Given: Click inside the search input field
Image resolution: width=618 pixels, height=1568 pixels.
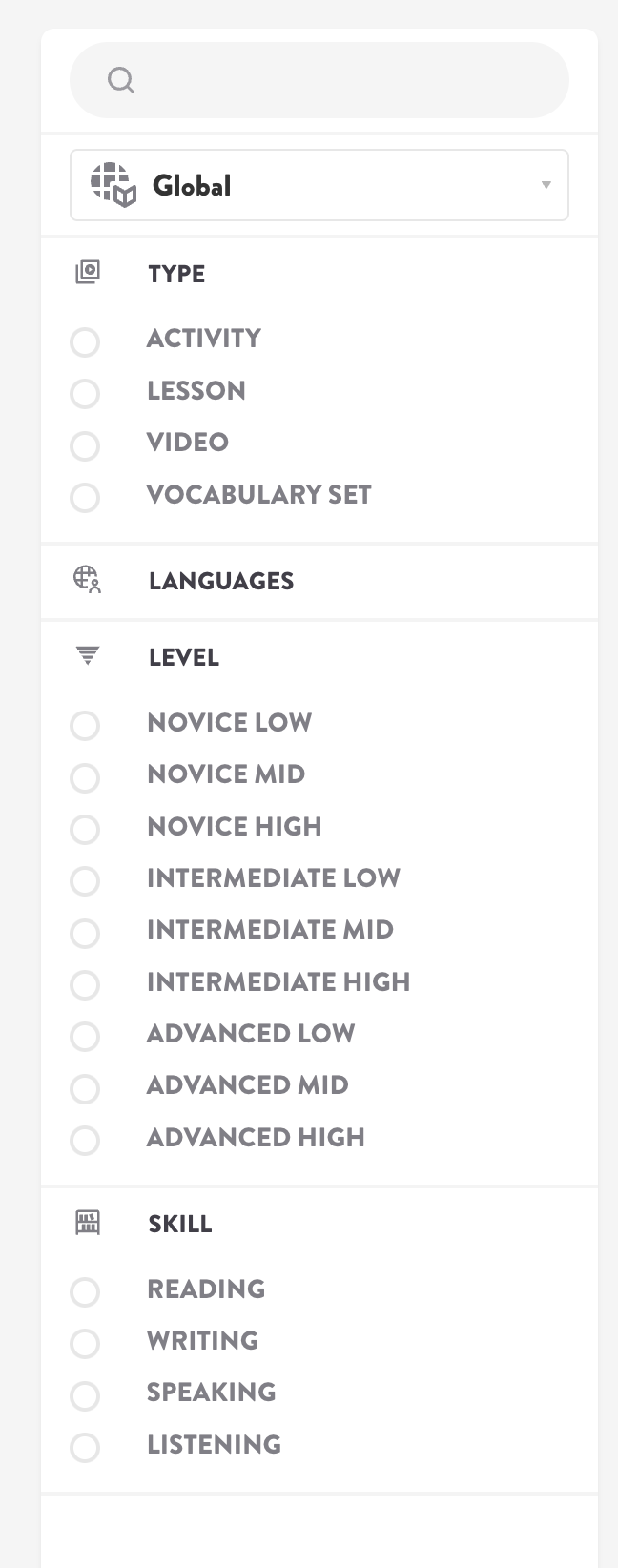Looking at the screenshot, I should 343,80.
